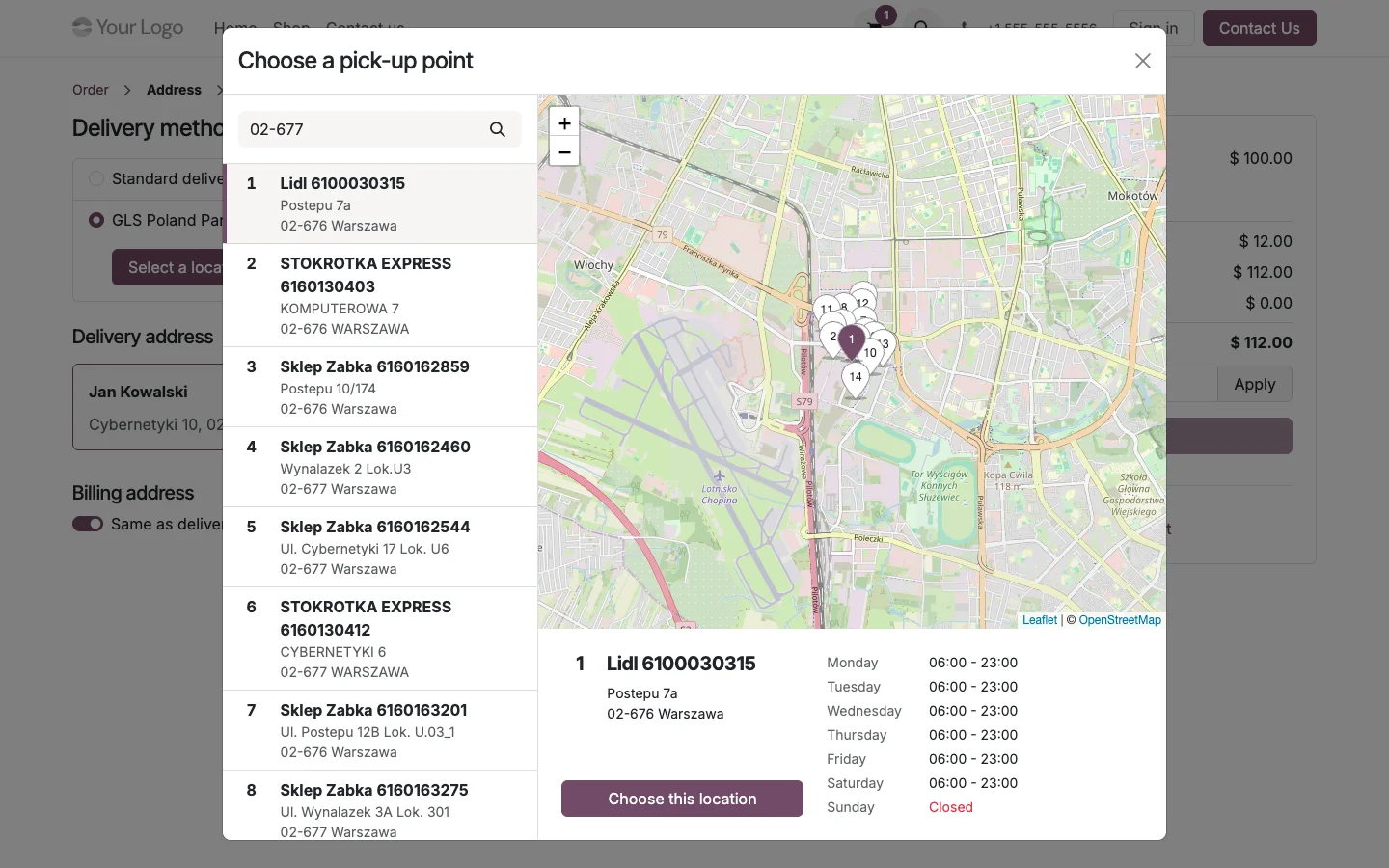The width and height of the screenshot is (1389, 868).
Task: Go to Order breadcrumb step
Action: point(91,90)
